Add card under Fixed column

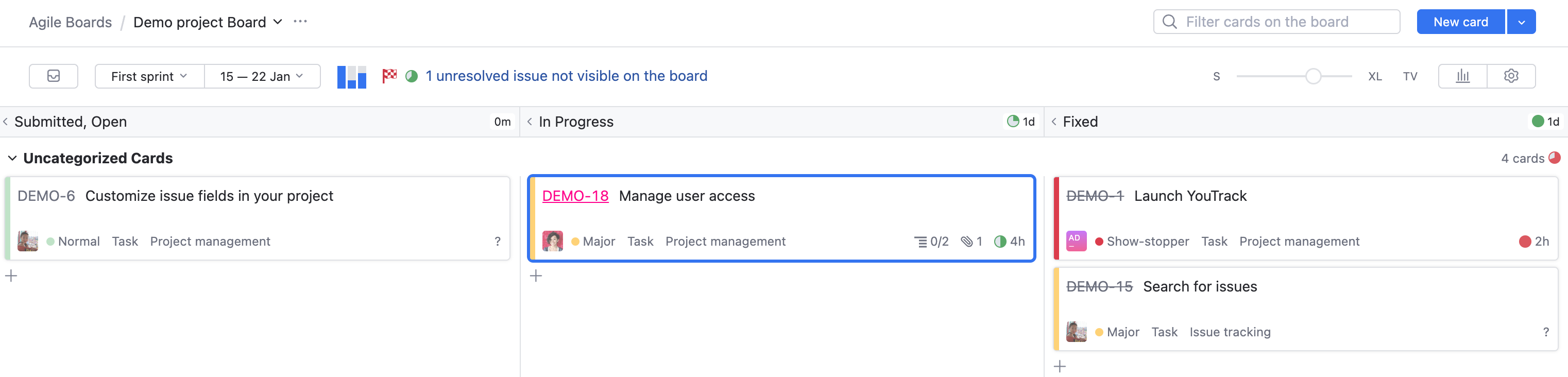pyautogui.click(x=1060, y=366)
